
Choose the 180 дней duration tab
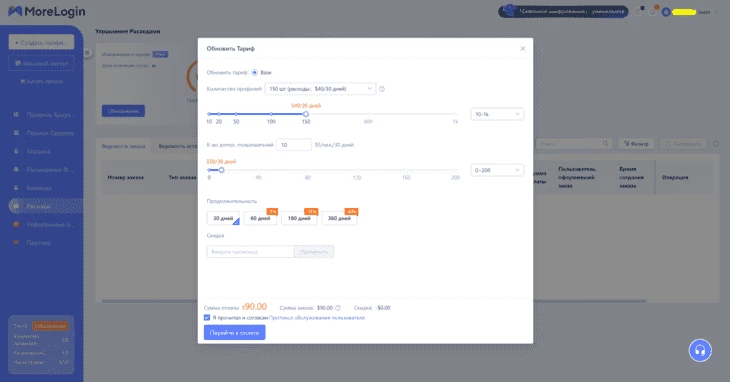(x=299, y=218)
